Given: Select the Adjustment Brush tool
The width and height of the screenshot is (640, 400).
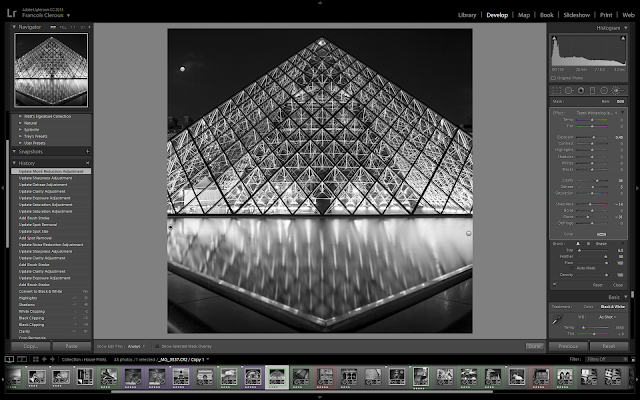Looking at the screenshot, I should tap(618, 90).
